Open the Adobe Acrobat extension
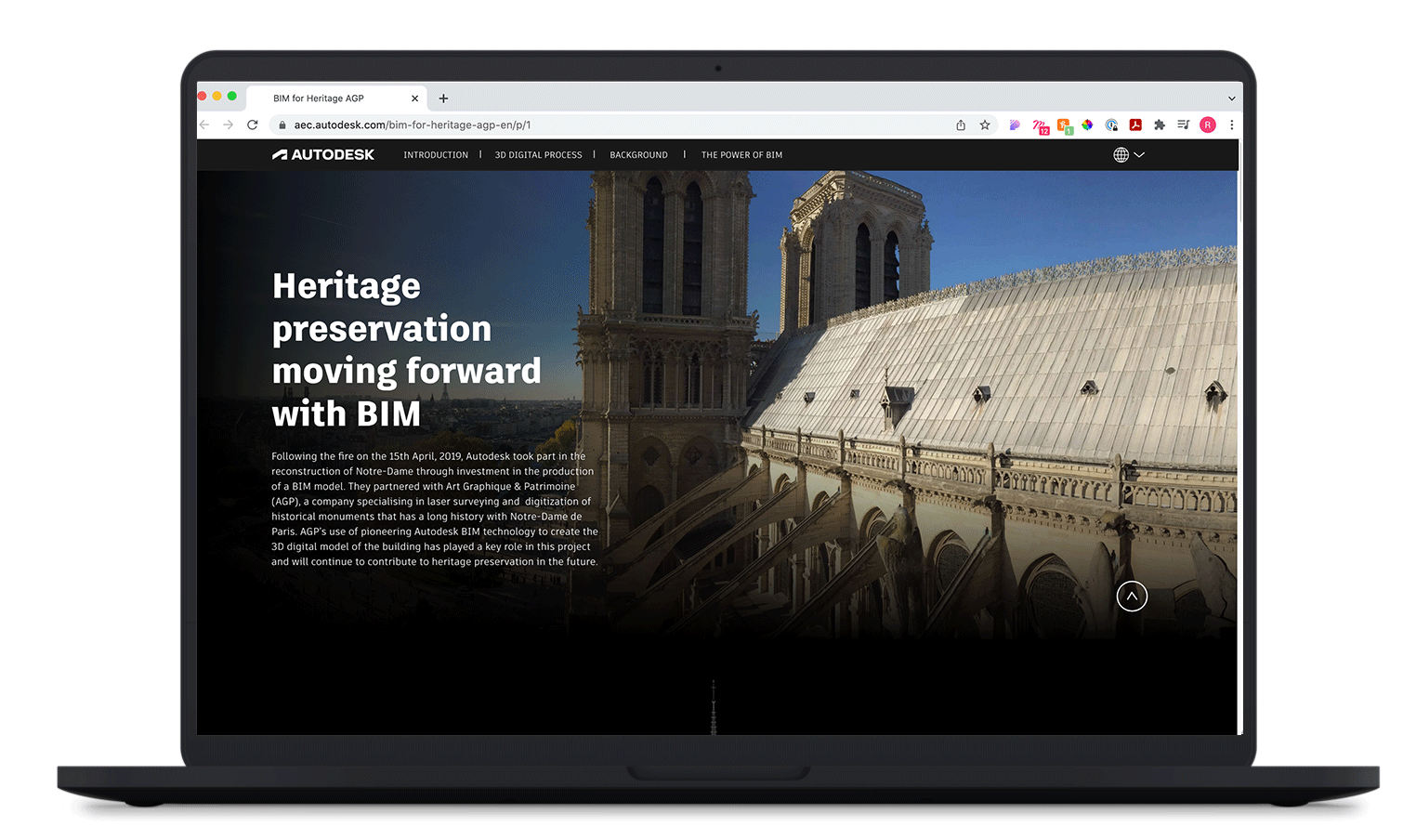This screenshot has height=840, width=1403. [x=1135, y=125]
